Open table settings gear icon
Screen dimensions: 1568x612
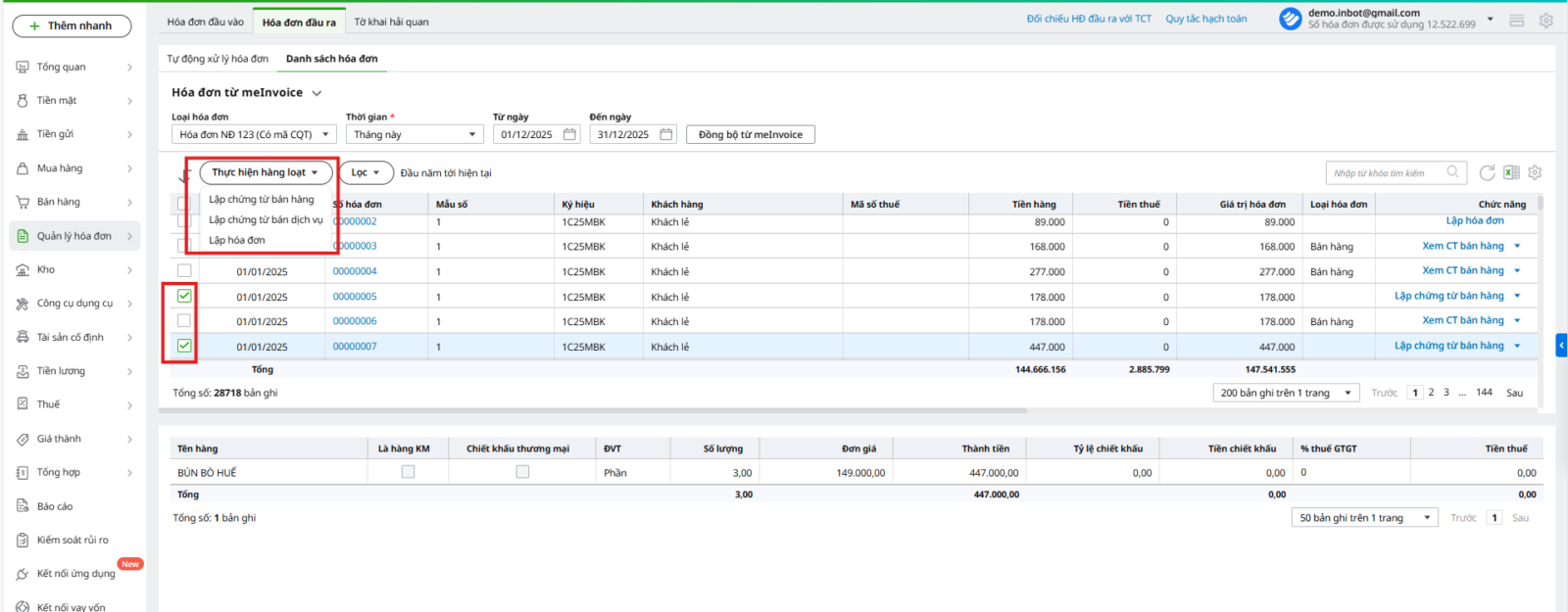[x=1535, y=172]
